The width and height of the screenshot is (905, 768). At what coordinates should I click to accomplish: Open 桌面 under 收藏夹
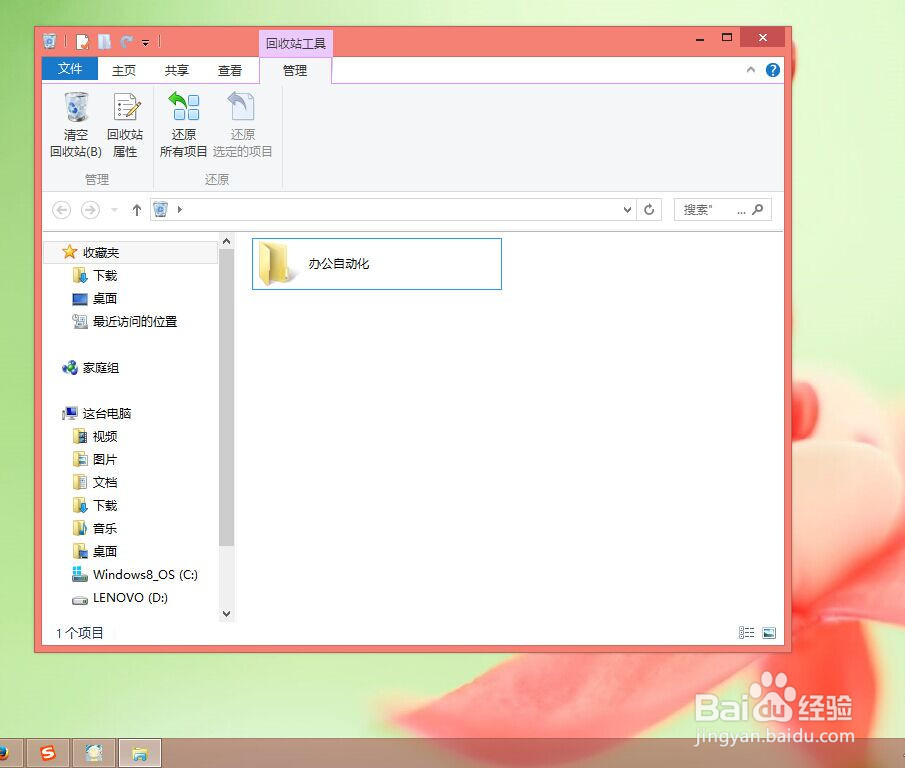coord(105,298)
